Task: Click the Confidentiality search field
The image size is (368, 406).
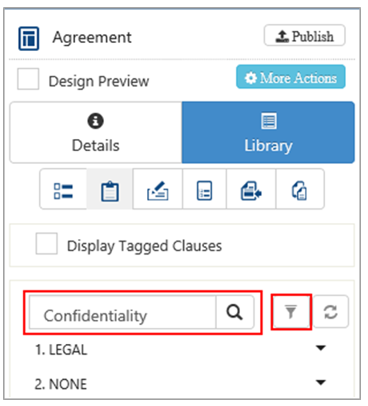Action: (x=123, y=312)
